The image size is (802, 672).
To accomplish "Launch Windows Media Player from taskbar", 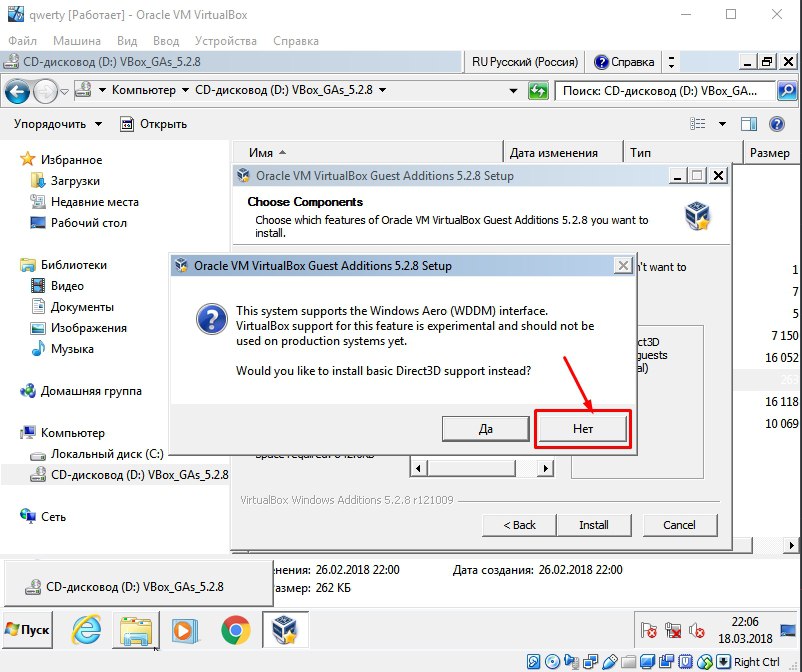I will coord(185,630).
